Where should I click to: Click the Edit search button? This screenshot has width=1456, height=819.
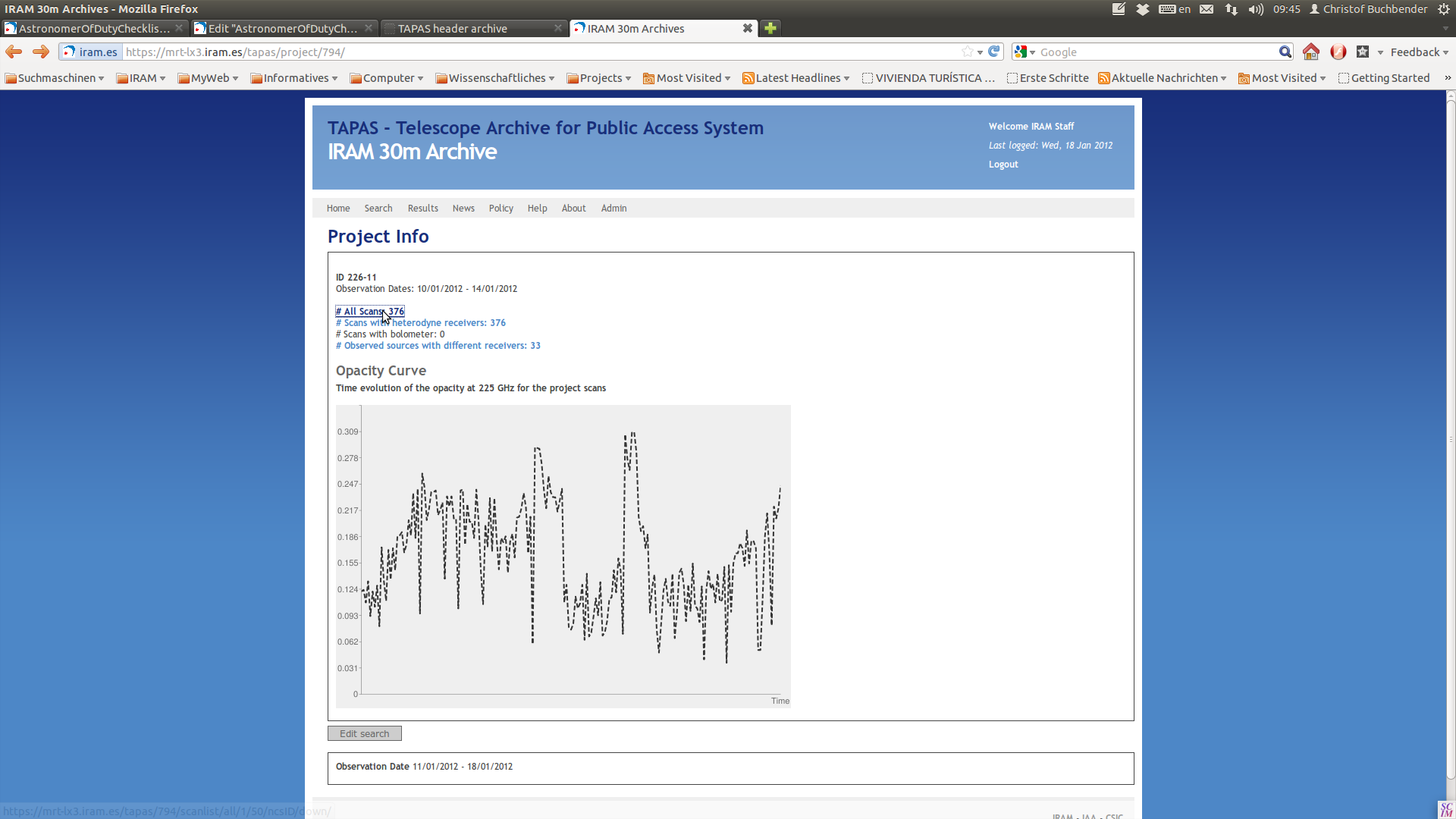364,733
